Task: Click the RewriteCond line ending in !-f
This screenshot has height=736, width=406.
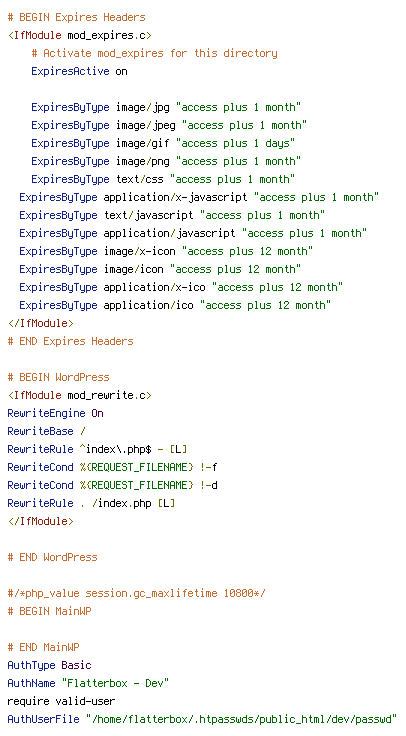Action: click(x=113, y=467)
